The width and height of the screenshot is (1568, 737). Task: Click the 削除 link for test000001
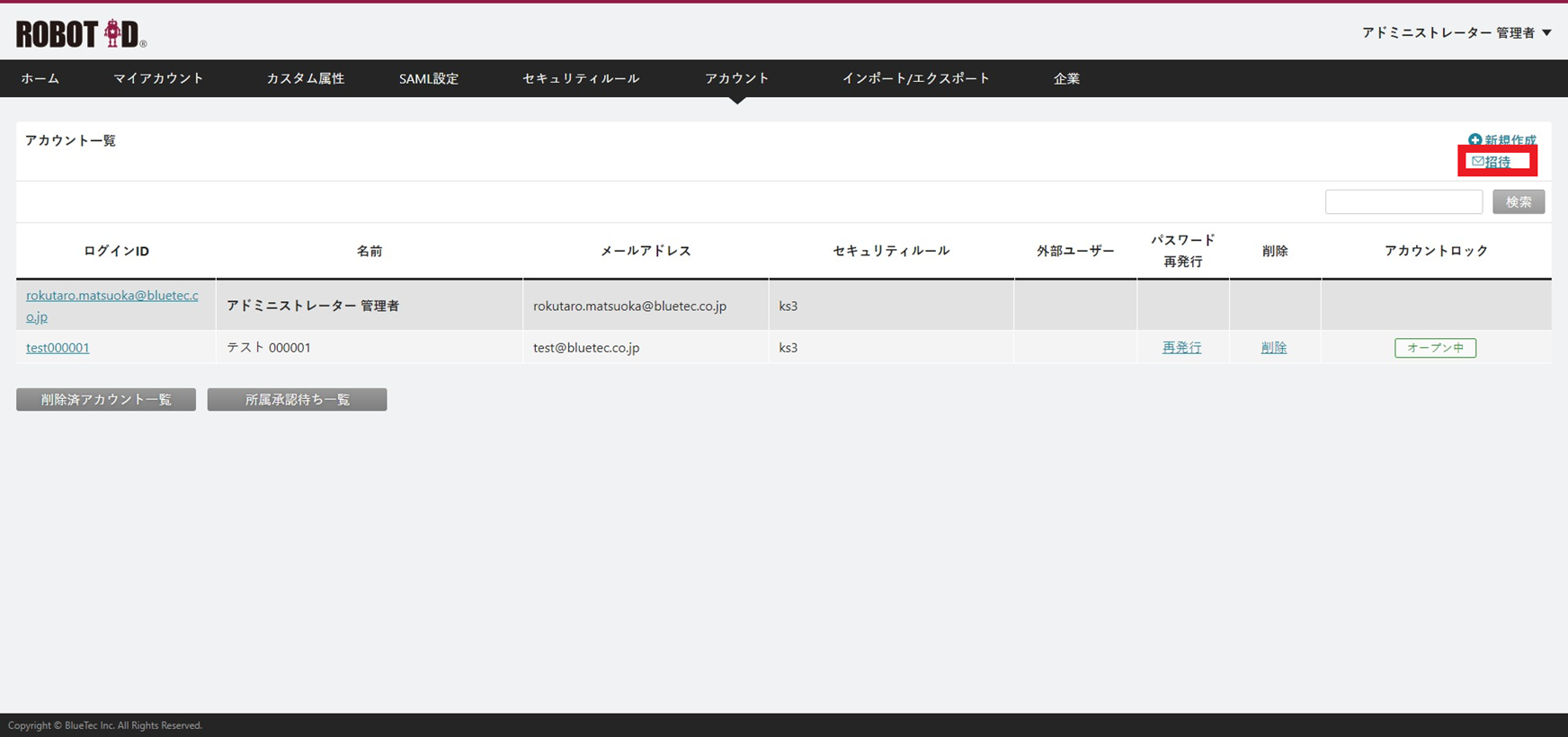[x=1274, y=348]
